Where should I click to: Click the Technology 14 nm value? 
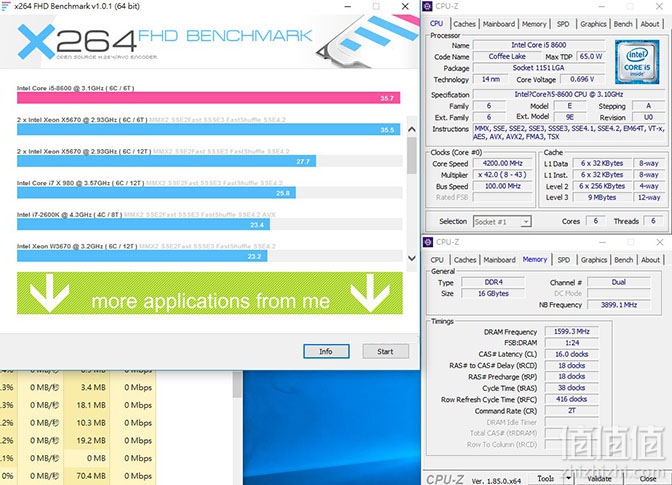tap(490, 79)
